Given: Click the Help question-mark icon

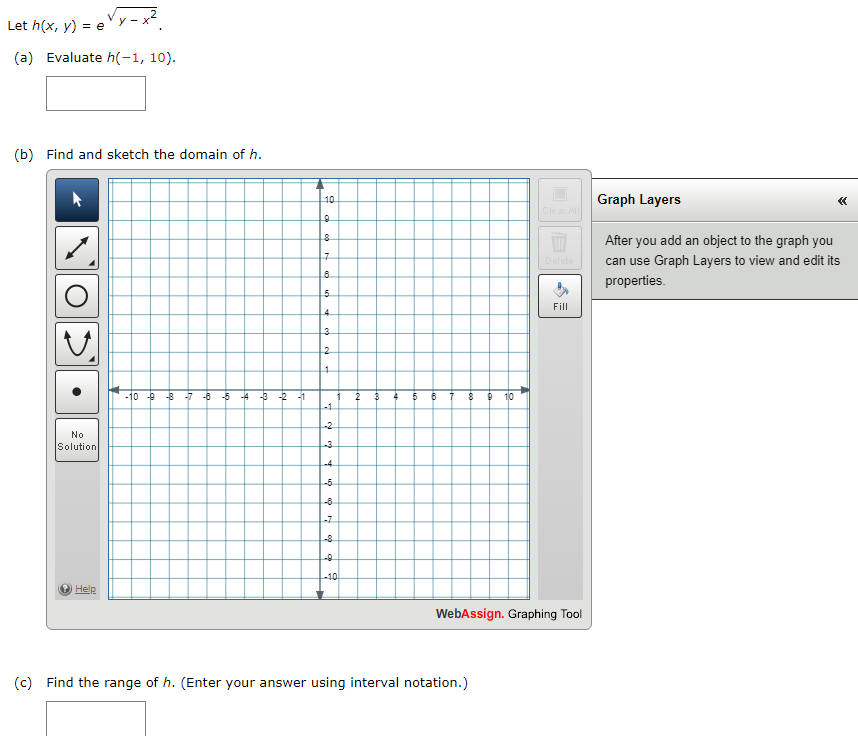Looking at the screenshot, I should (x=65, y=588).
